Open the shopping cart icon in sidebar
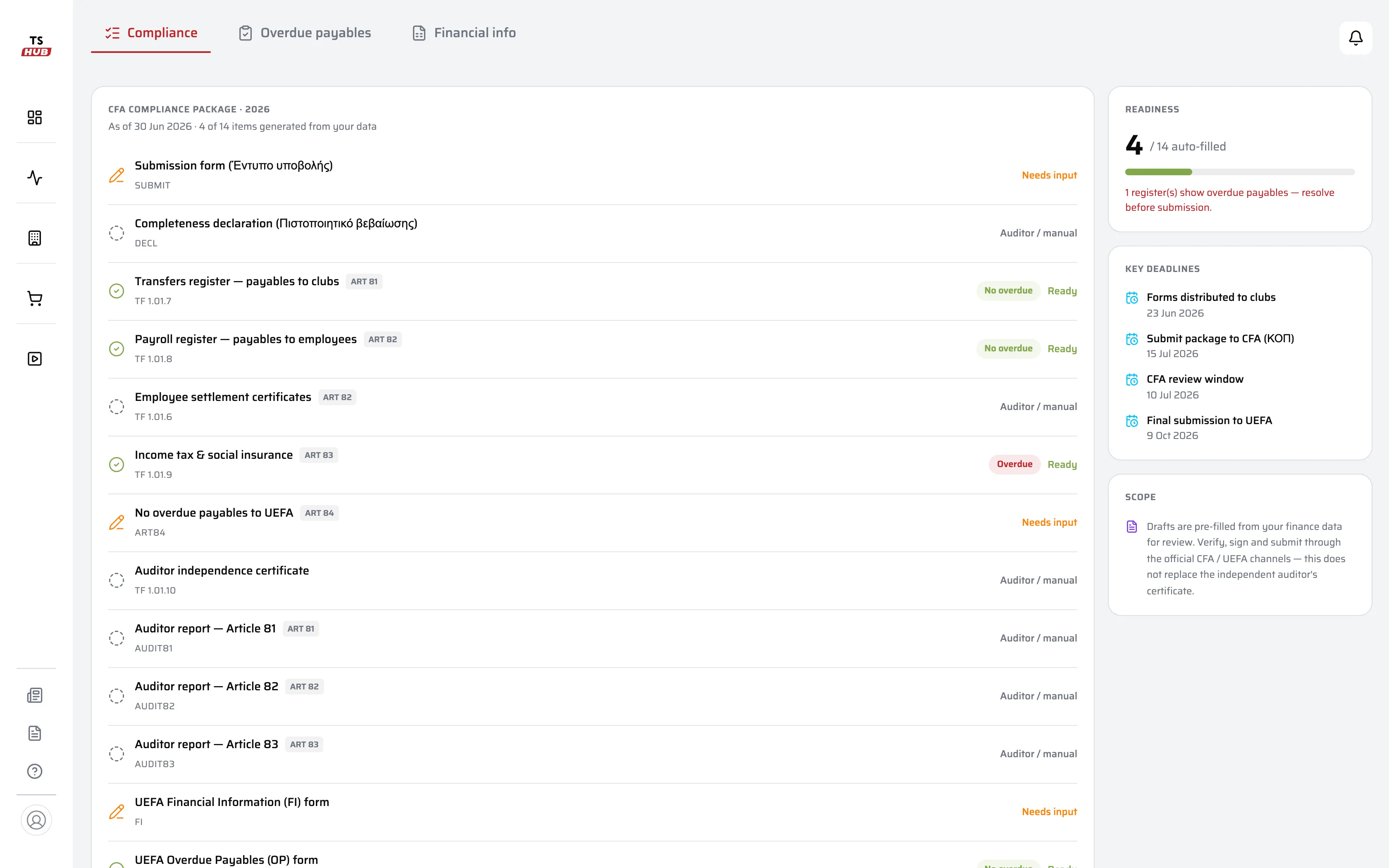 point(35,298)
